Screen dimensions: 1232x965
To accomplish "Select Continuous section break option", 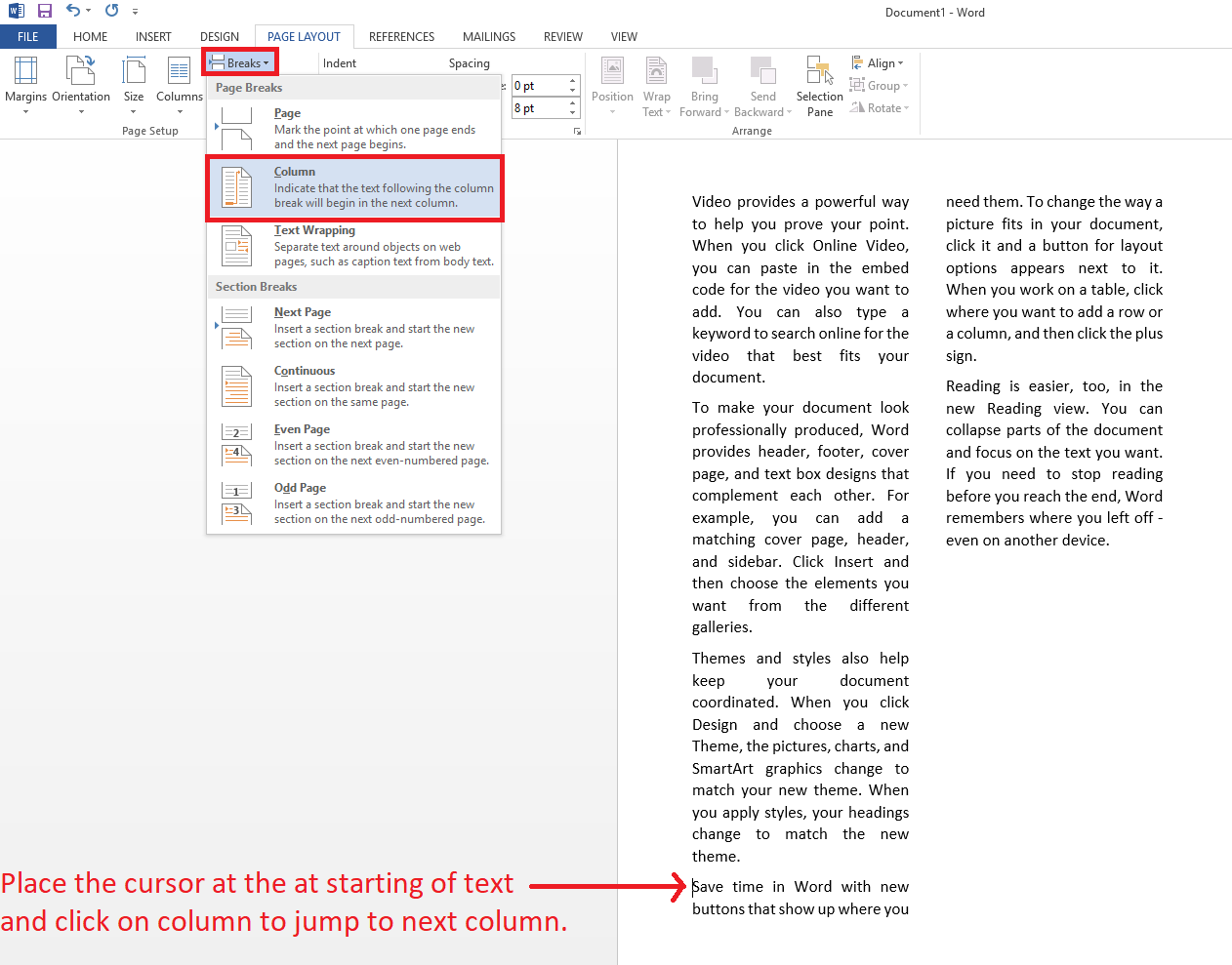I will (x=353, y=386).
